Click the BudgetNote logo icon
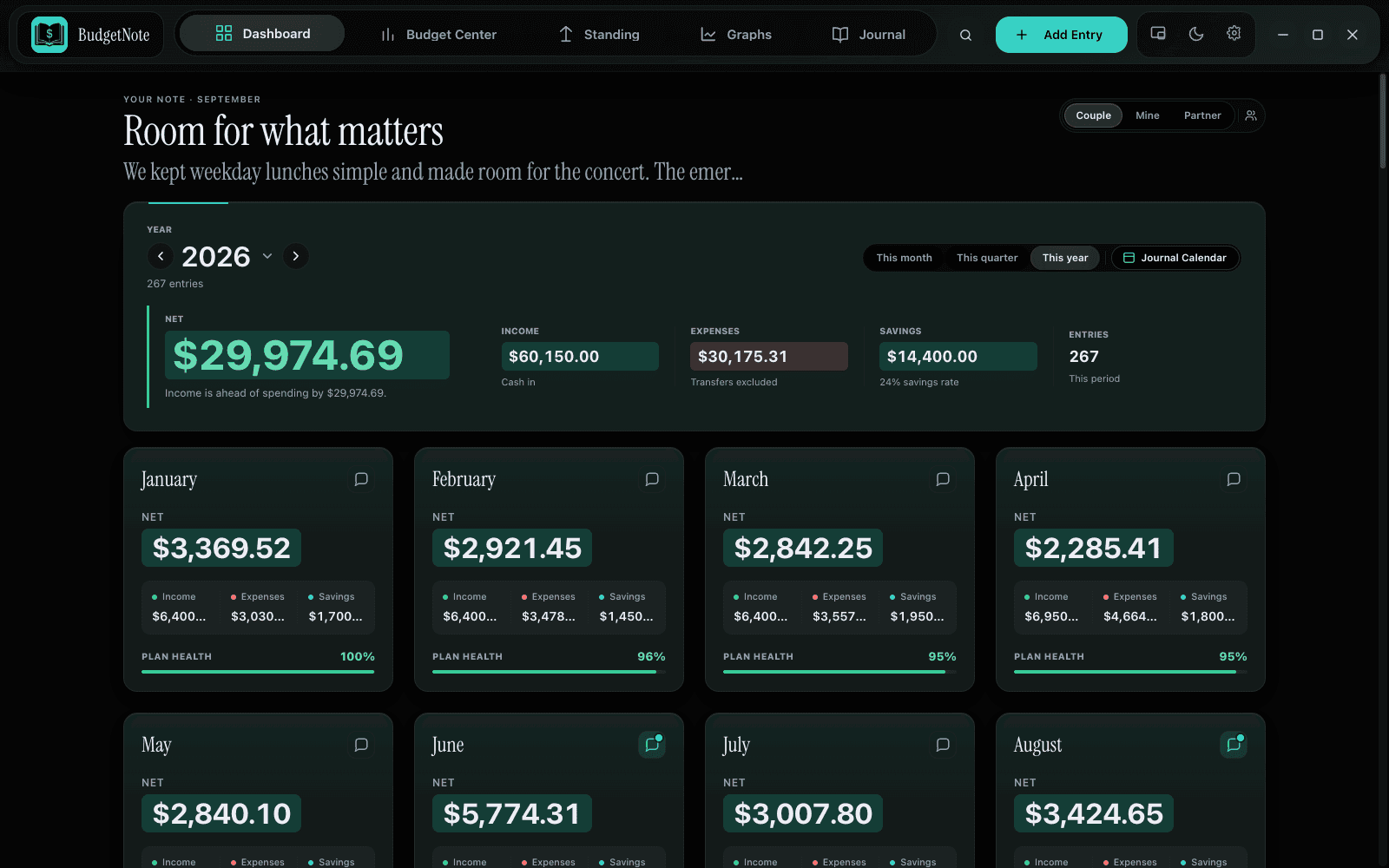This screenshot has height=868, width=1389. tap(49, 35)
